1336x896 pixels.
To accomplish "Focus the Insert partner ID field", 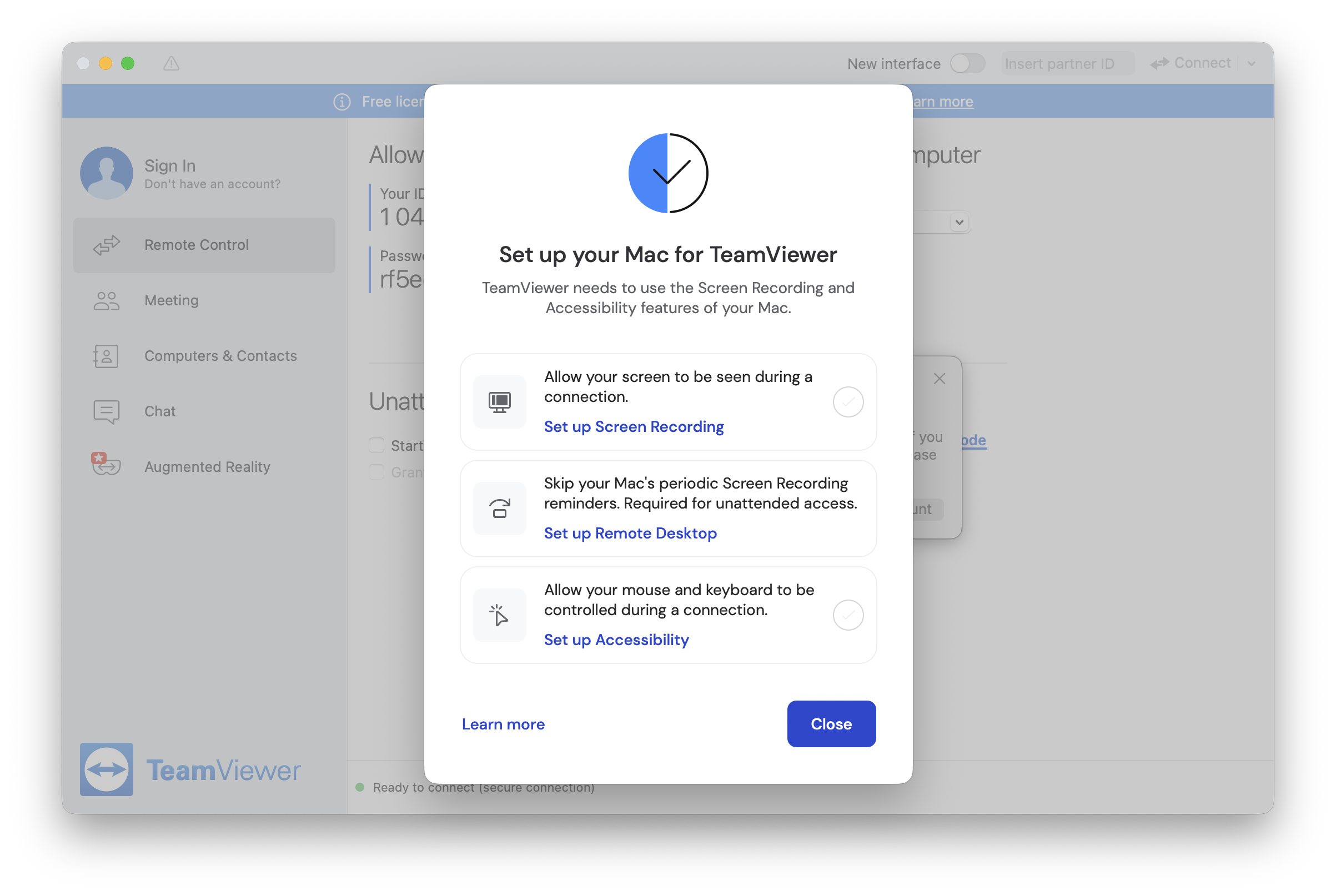I will click(x=1067, y=63).
